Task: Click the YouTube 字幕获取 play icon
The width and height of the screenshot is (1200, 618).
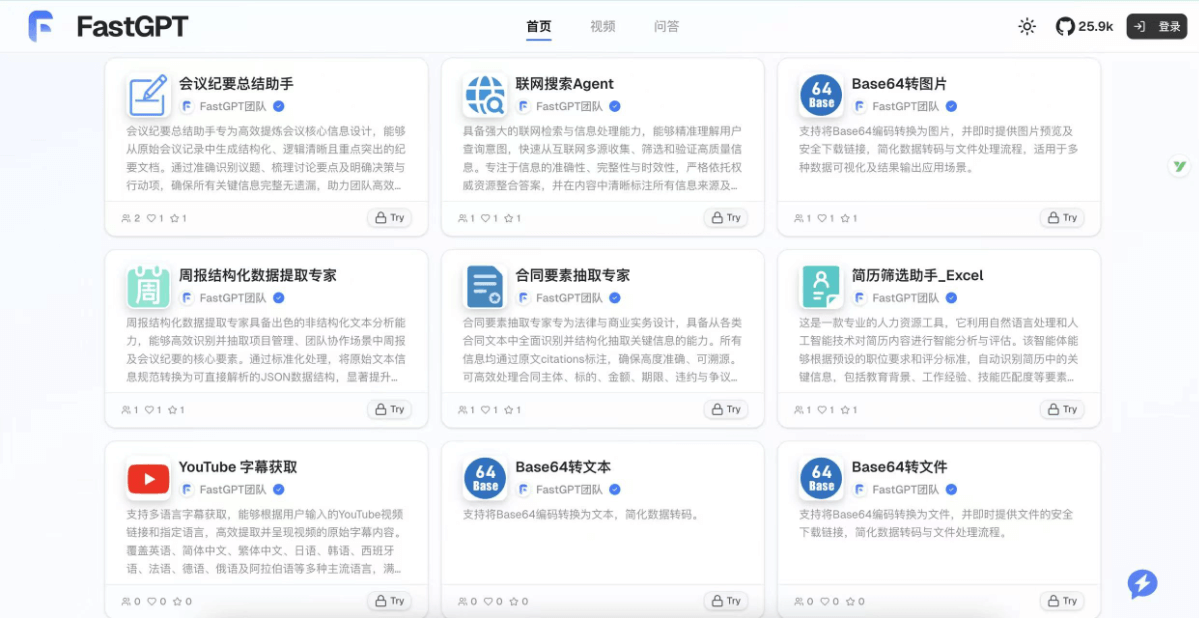Action: click(148, 478)
